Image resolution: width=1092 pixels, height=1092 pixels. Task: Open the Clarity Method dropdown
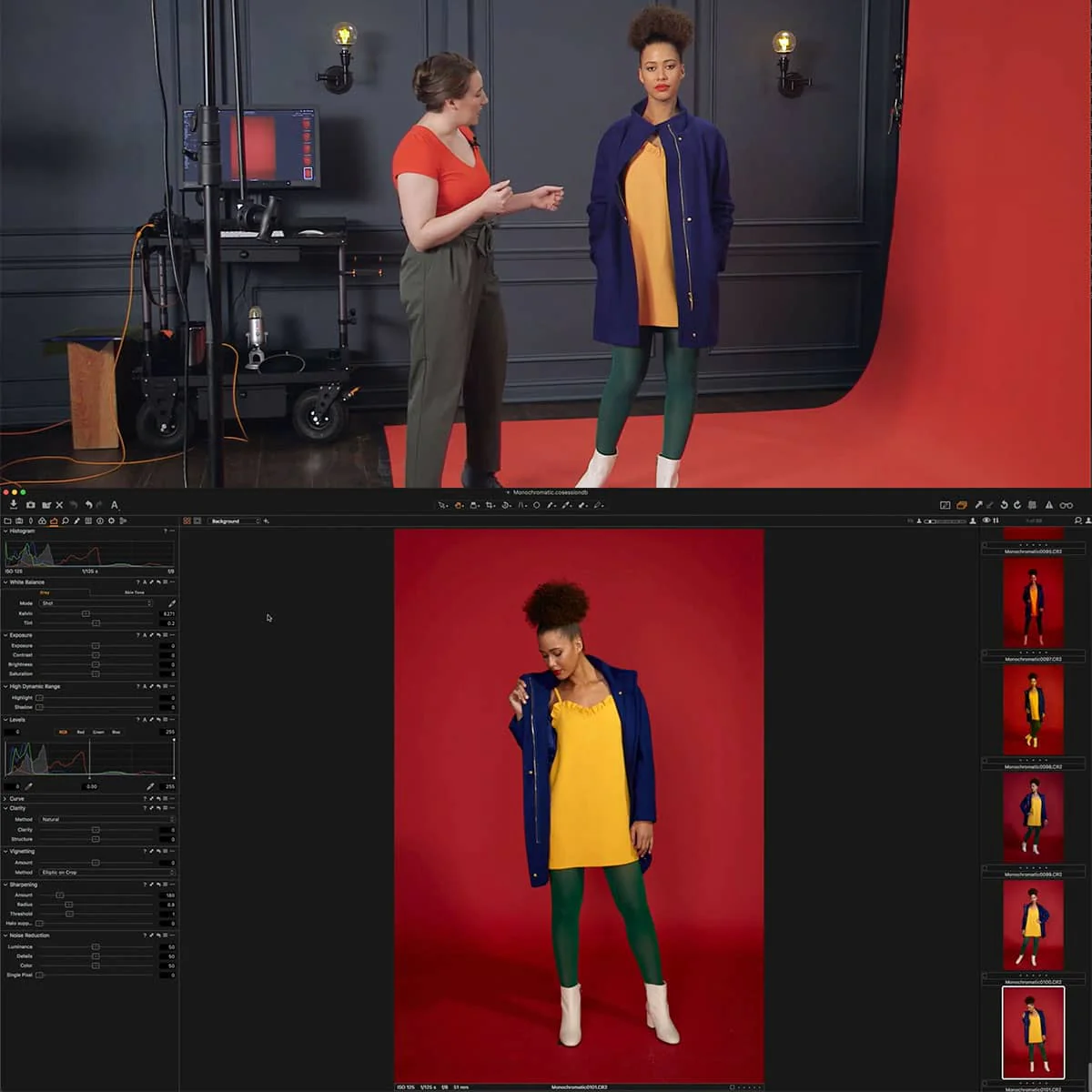pos(106,820)
